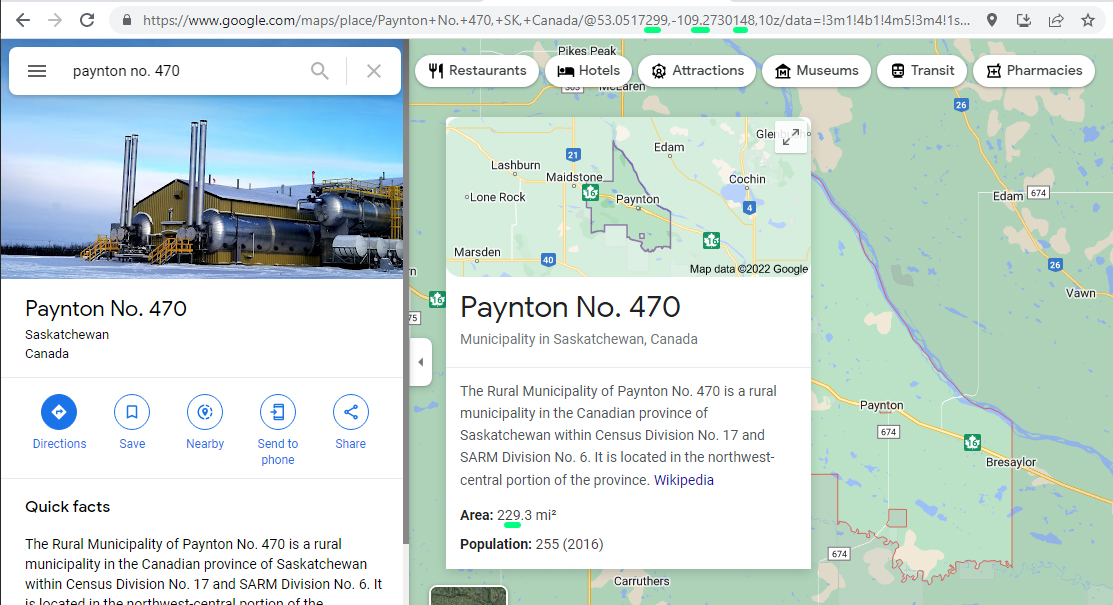This screenshot has height=605, width=1113.
Task: Select the Restaurants category chip
Action: 477,71
